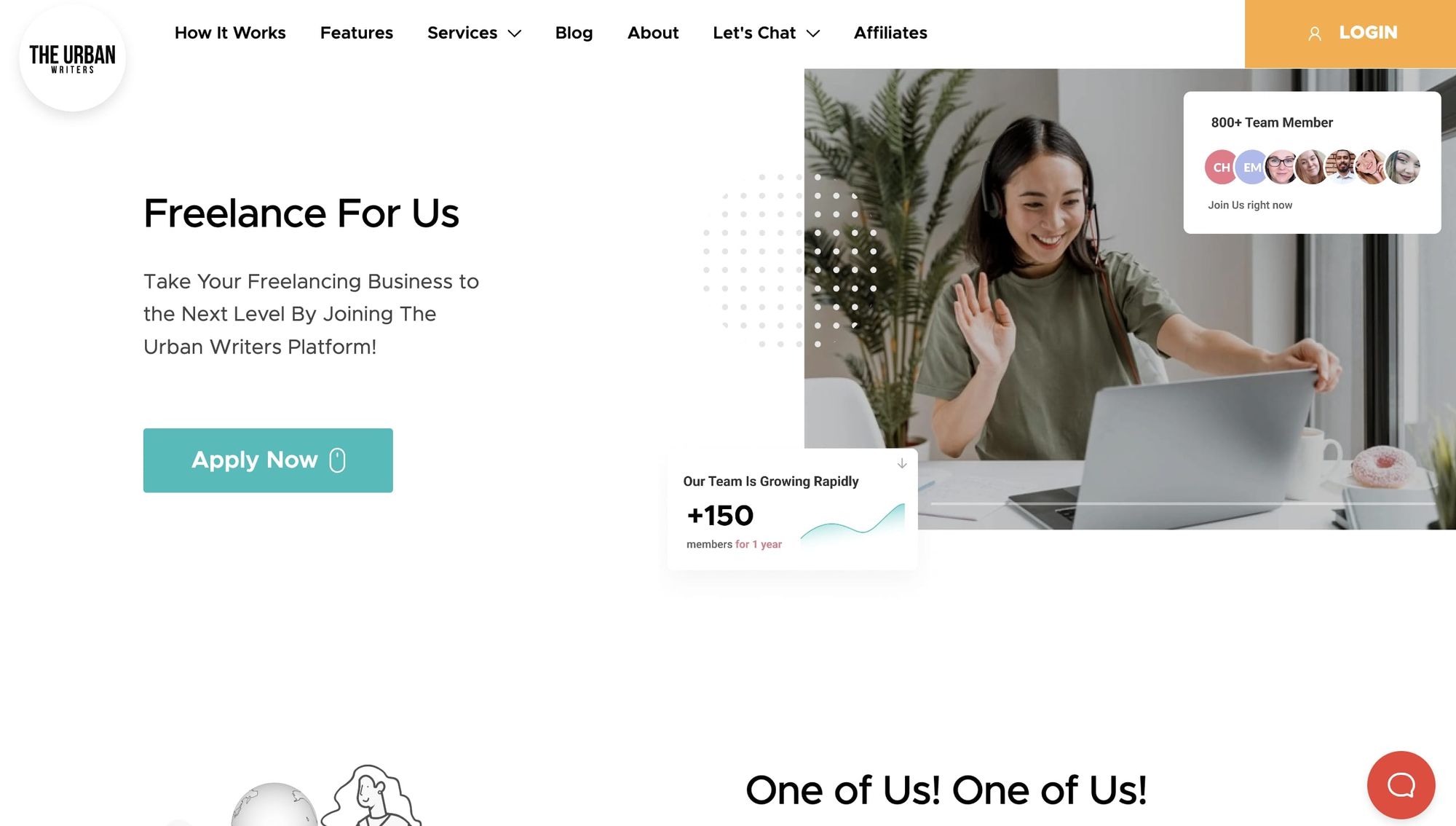Click The Urban Writers logo
1456x826 pixels.
click(x=72, y=58)
